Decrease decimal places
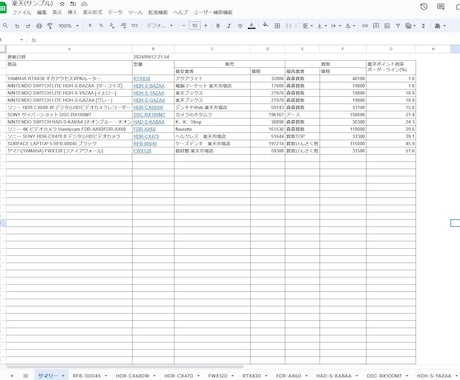Screen dimensions: 460x380 pos(112,26)
